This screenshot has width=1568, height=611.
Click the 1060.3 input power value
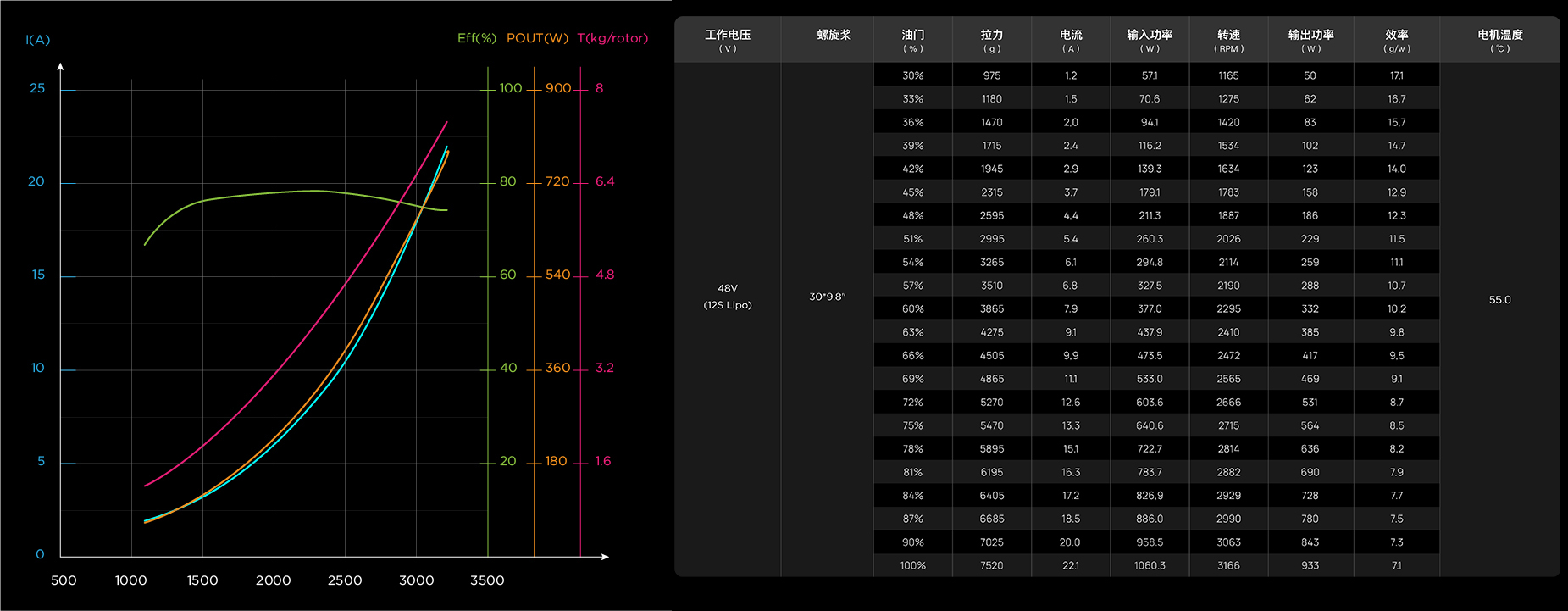[x=1150, y=565]
